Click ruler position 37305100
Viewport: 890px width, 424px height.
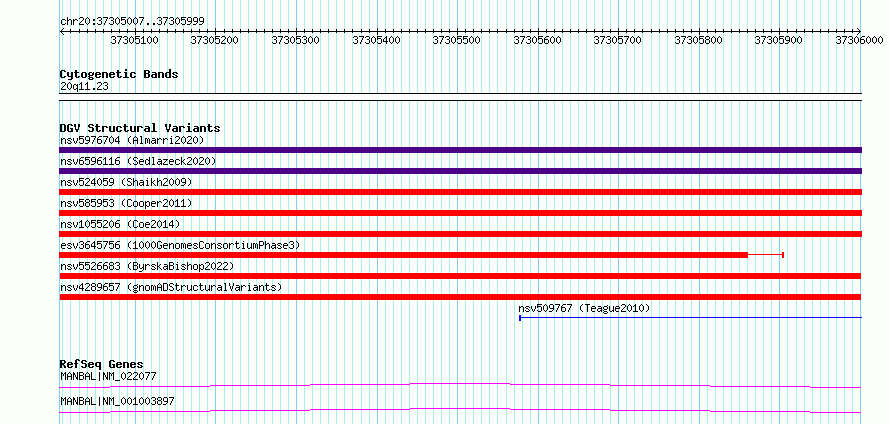[135, 40]
